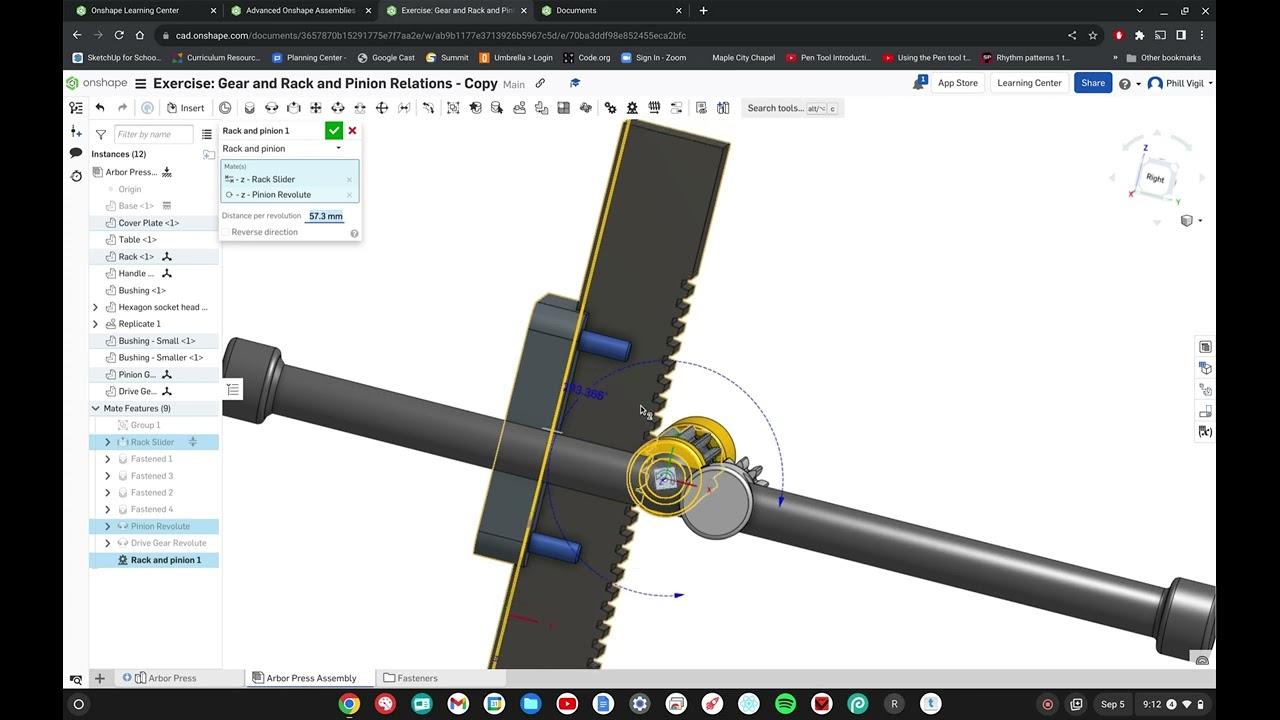
Task: Remove Rack Slider from mates selection
Action: 349,180
